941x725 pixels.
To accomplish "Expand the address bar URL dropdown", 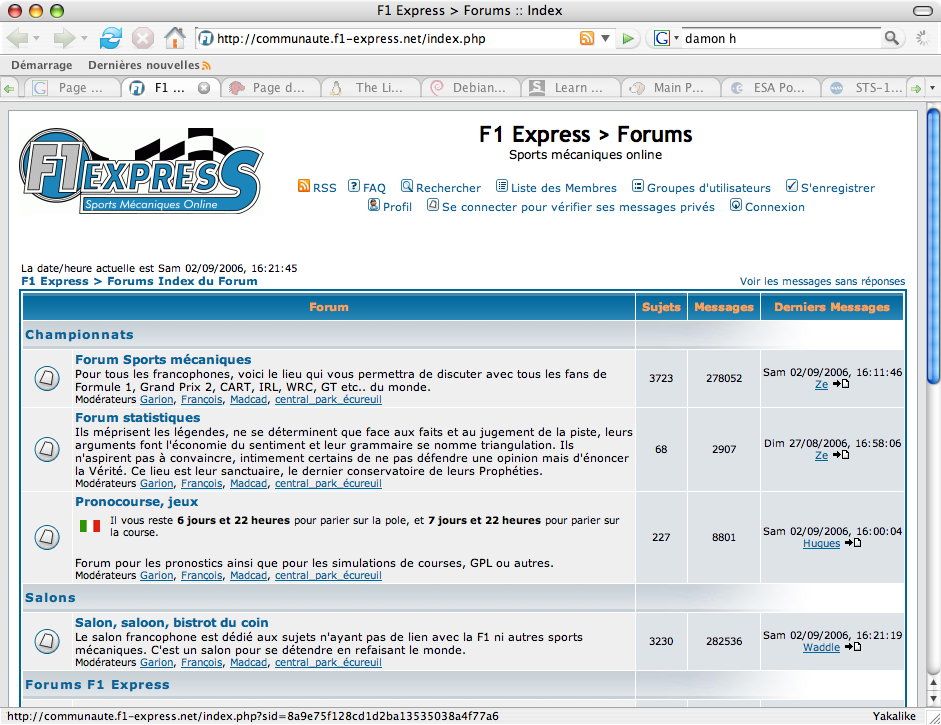I will (606, 38).
